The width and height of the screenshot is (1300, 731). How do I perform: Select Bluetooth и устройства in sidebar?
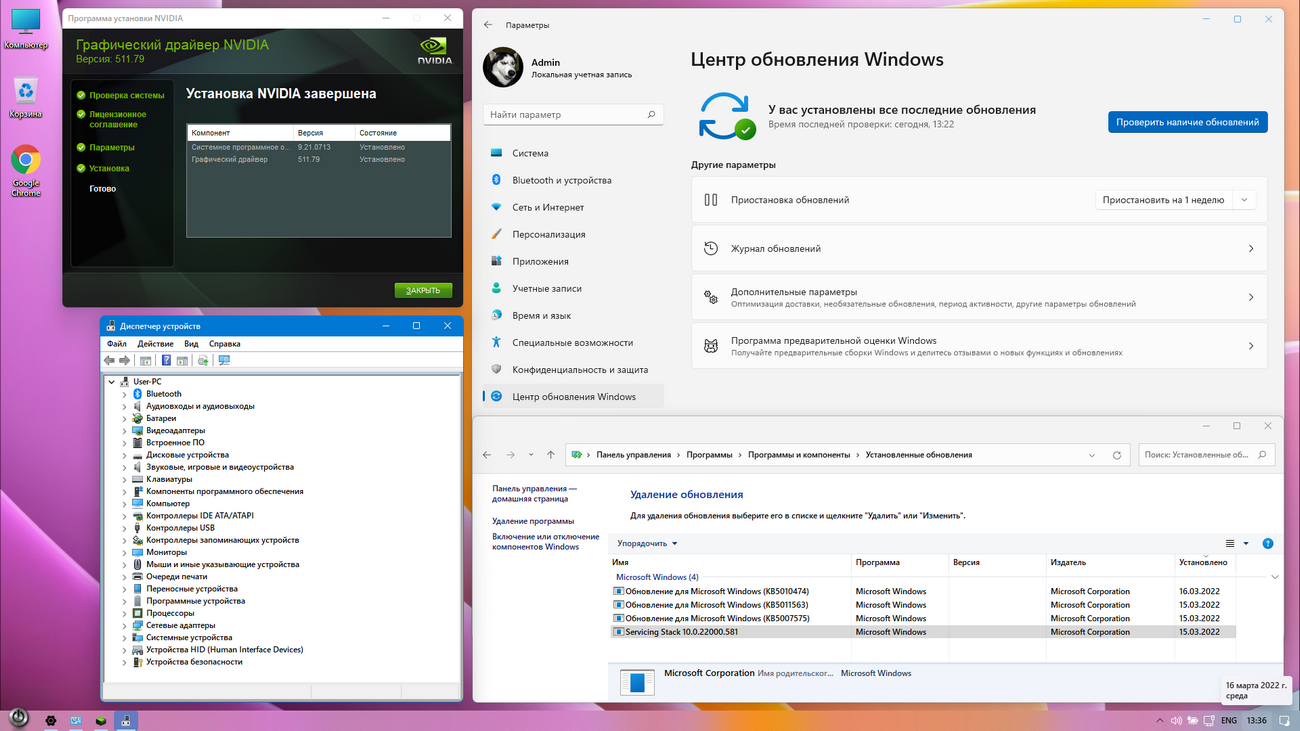click(x=573, y=181)
